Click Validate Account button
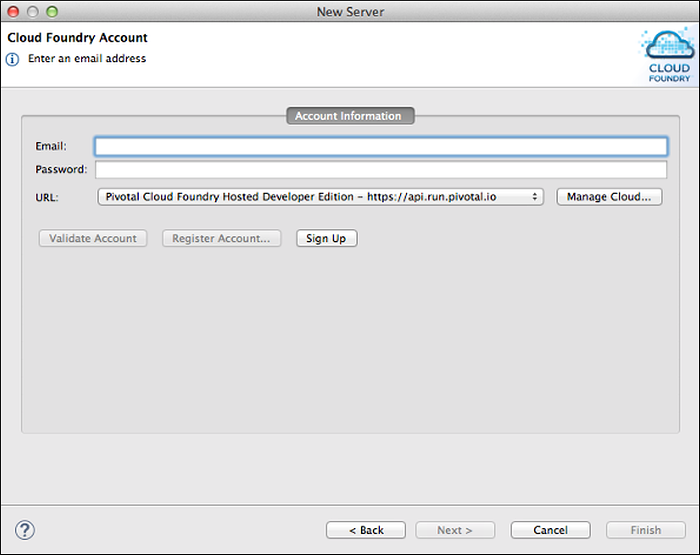The height and width of the screenshot is (555, 700). coord(93,238)
